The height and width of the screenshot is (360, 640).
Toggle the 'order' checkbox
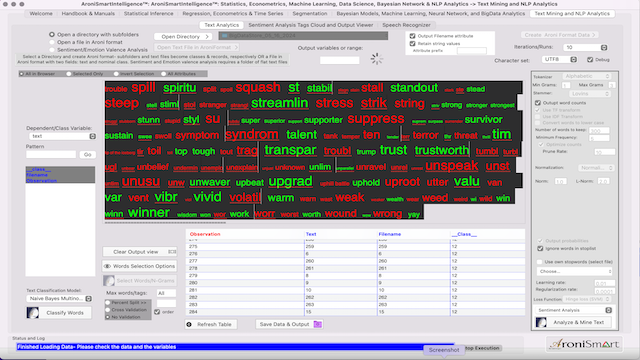click(x=157, y=312)
